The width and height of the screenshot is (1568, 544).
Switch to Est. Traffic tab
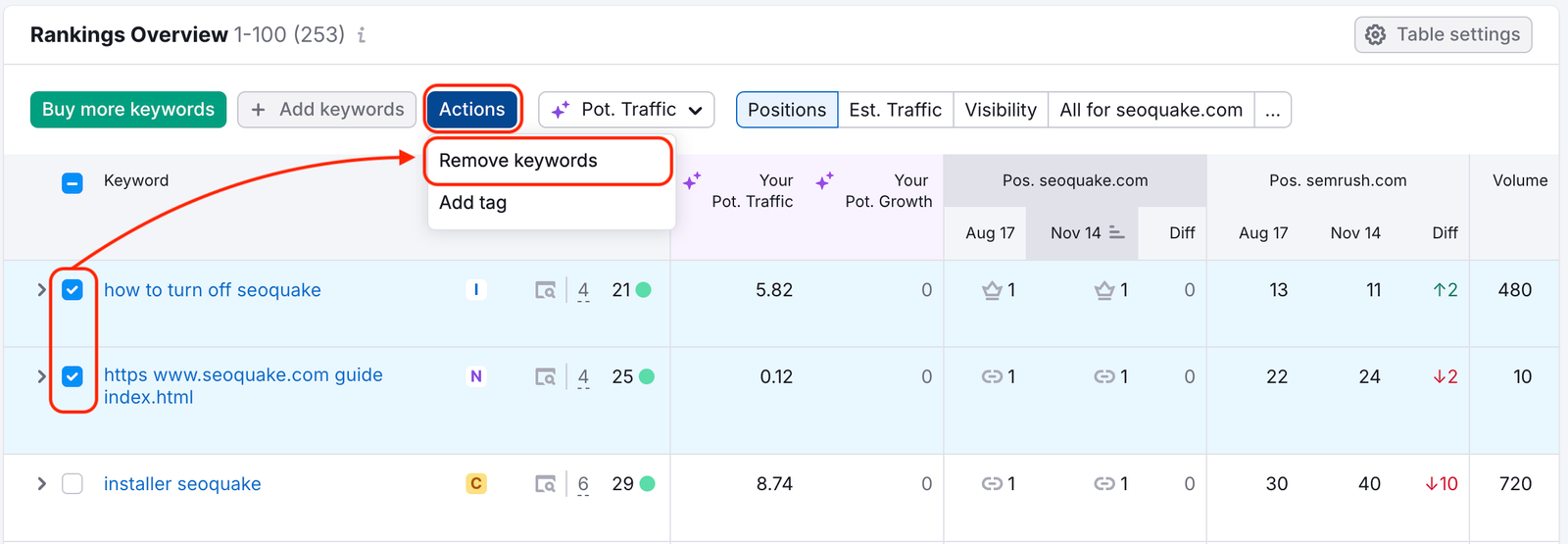(896, 110)
